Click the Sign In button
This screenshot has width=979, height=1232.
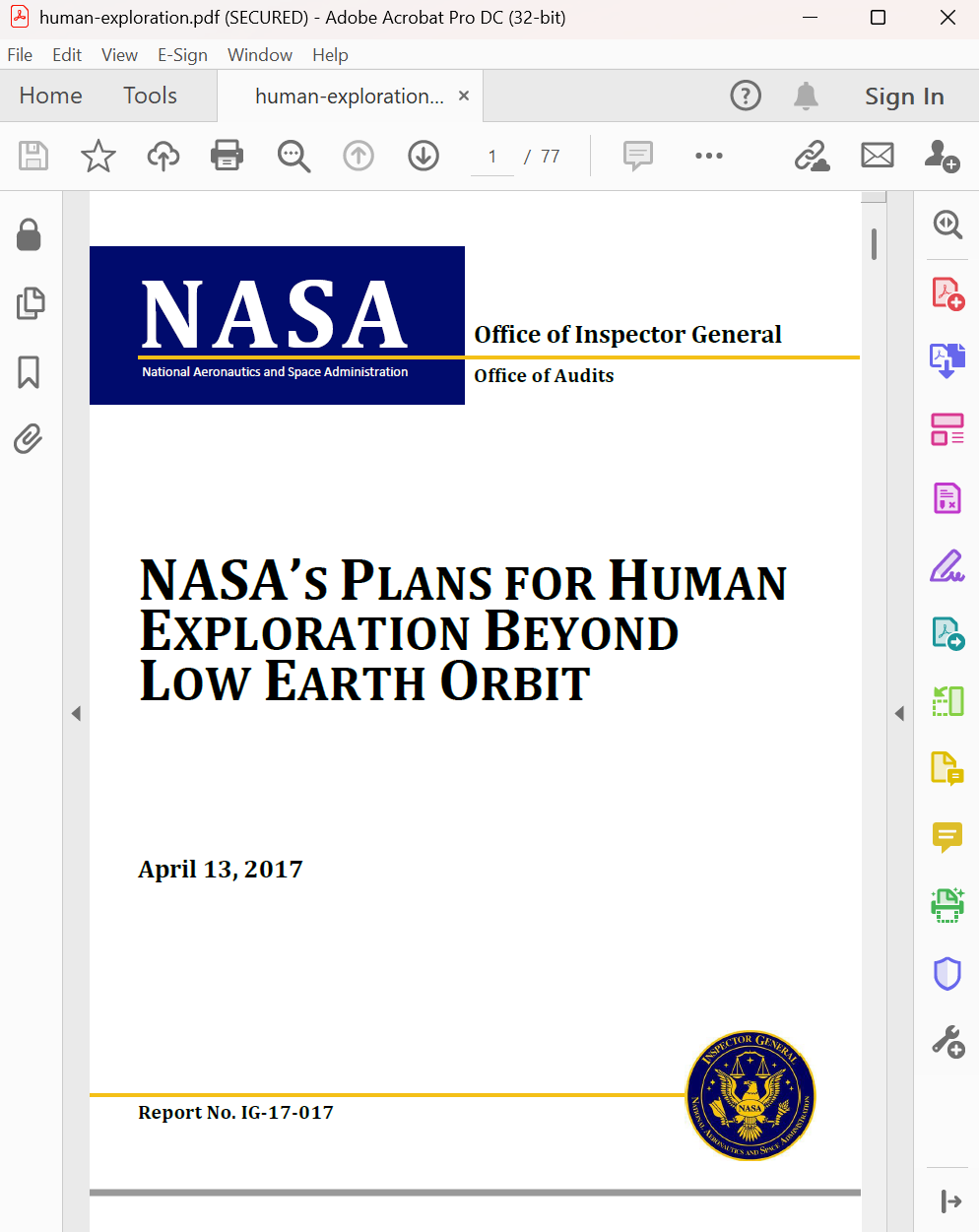click(903, 97)
